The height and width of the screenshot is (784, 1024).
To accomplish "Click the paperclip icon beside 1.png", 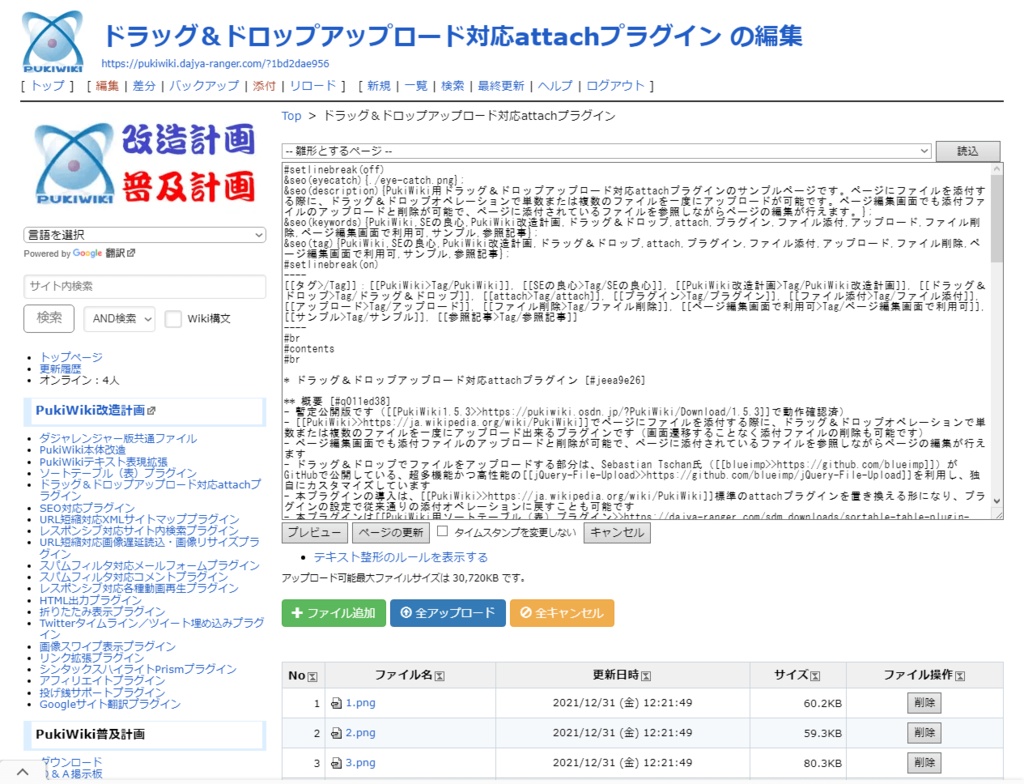I will click(335, 702).
